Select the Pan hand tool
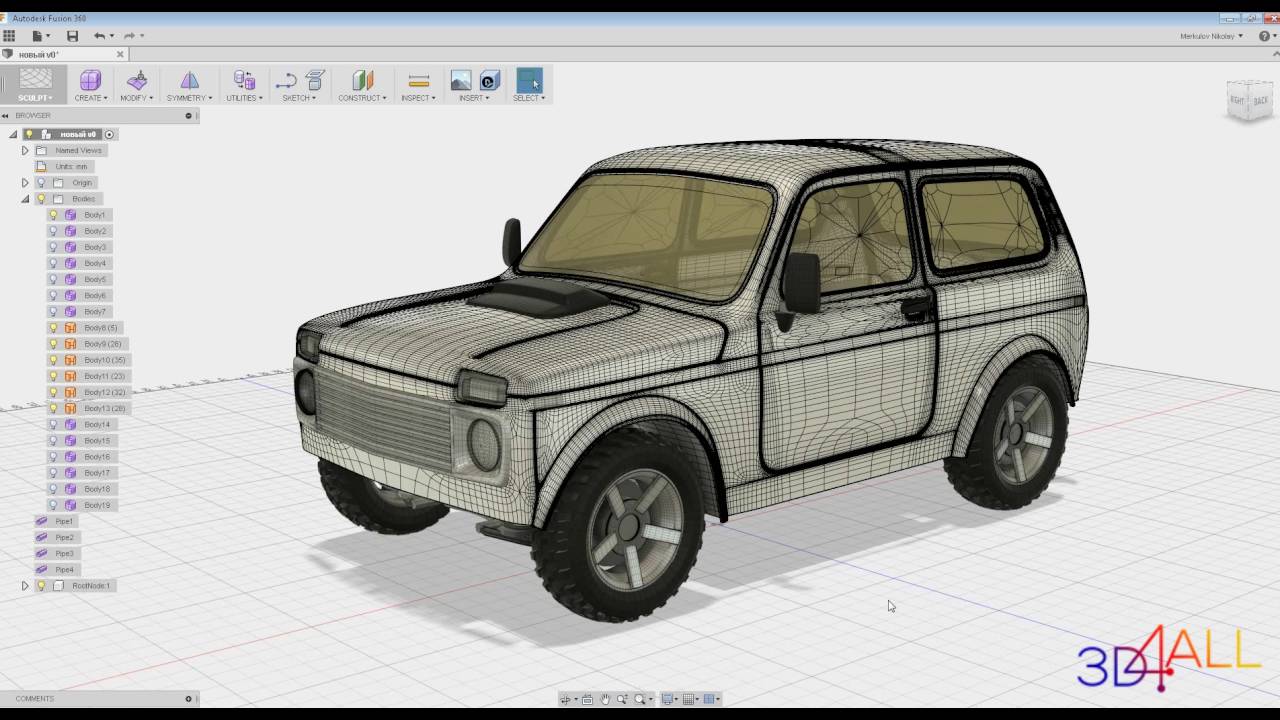 click(x=604, y=699)
